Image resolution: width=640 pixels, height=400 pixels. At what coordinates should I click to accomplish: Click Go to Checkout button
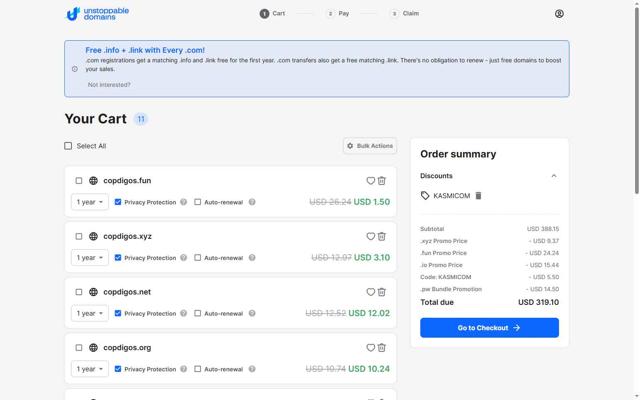coord(489,328)
